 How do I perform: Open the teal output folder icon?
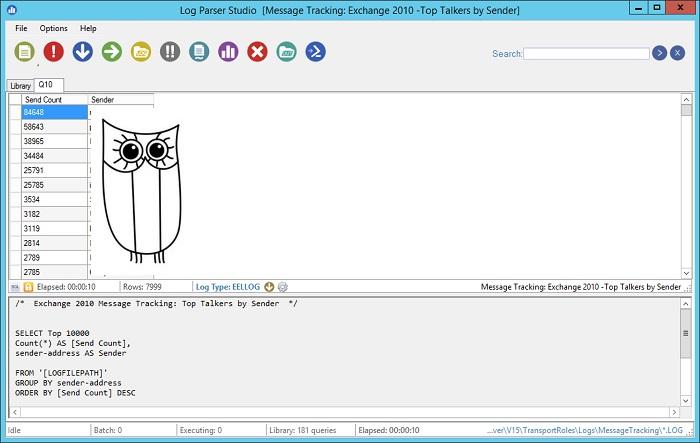click(287, 52)
